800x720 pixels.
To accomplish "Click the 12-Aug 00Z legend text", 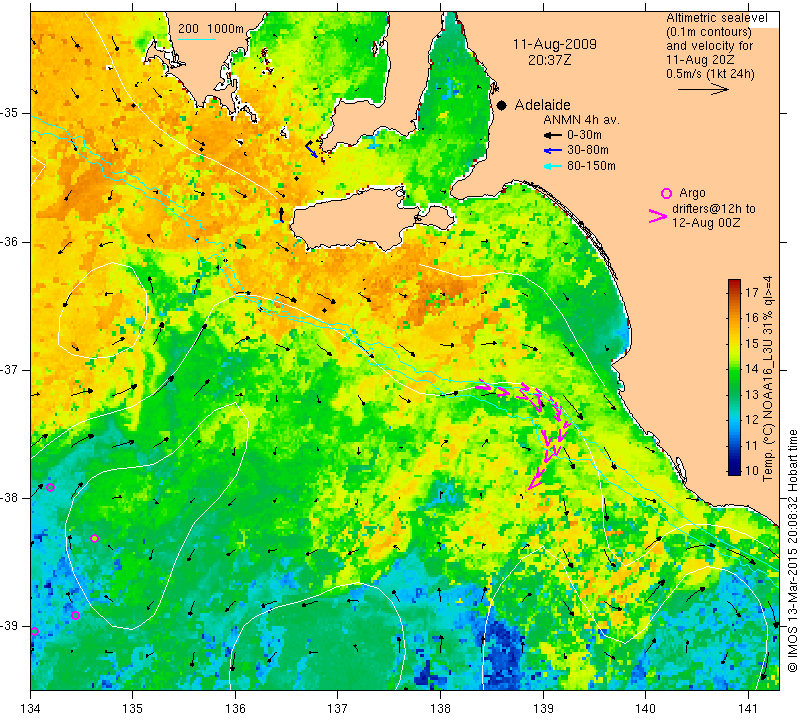I will pos(706,223).
